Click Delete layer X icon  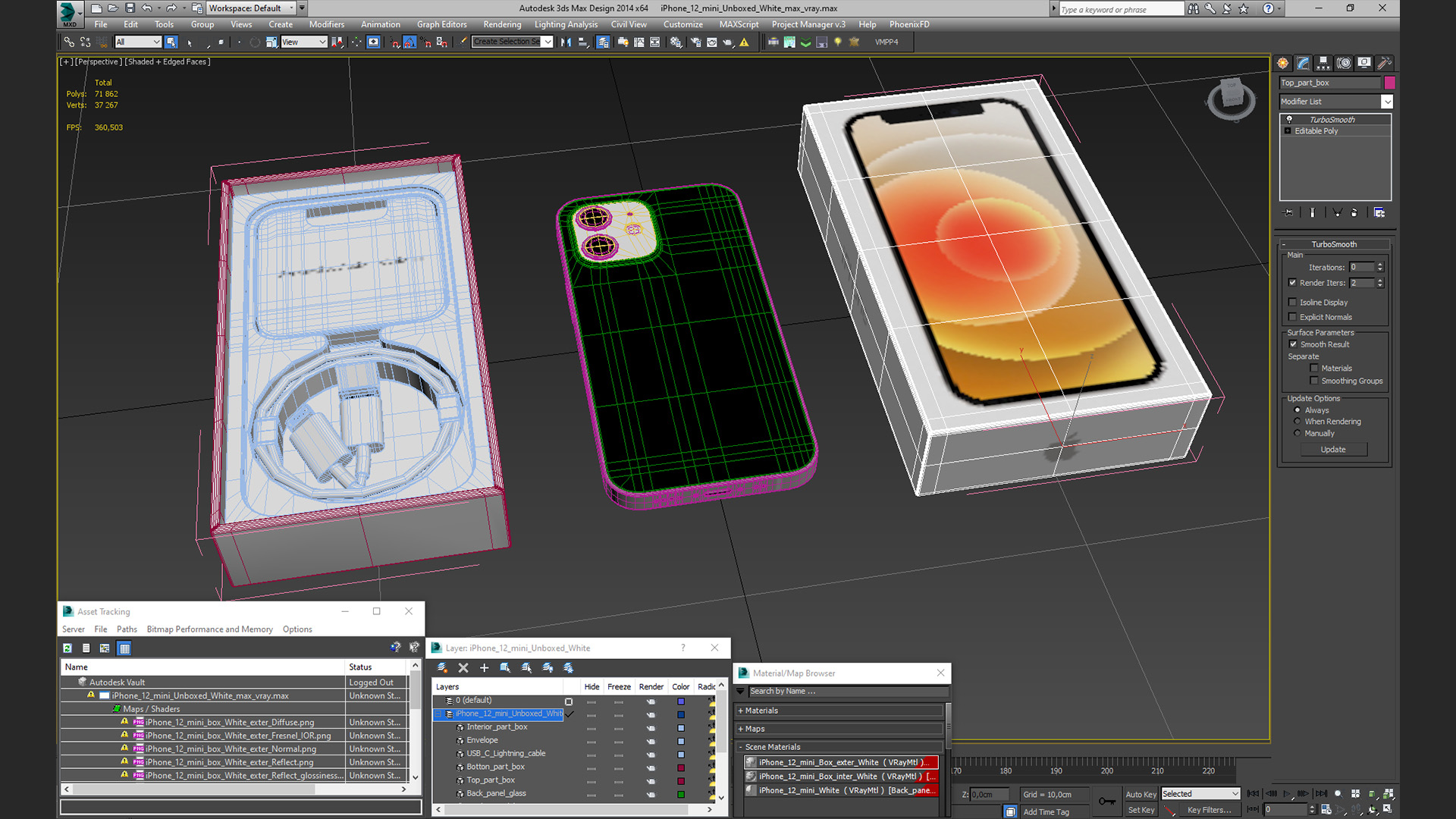click(x=463, y=668)
